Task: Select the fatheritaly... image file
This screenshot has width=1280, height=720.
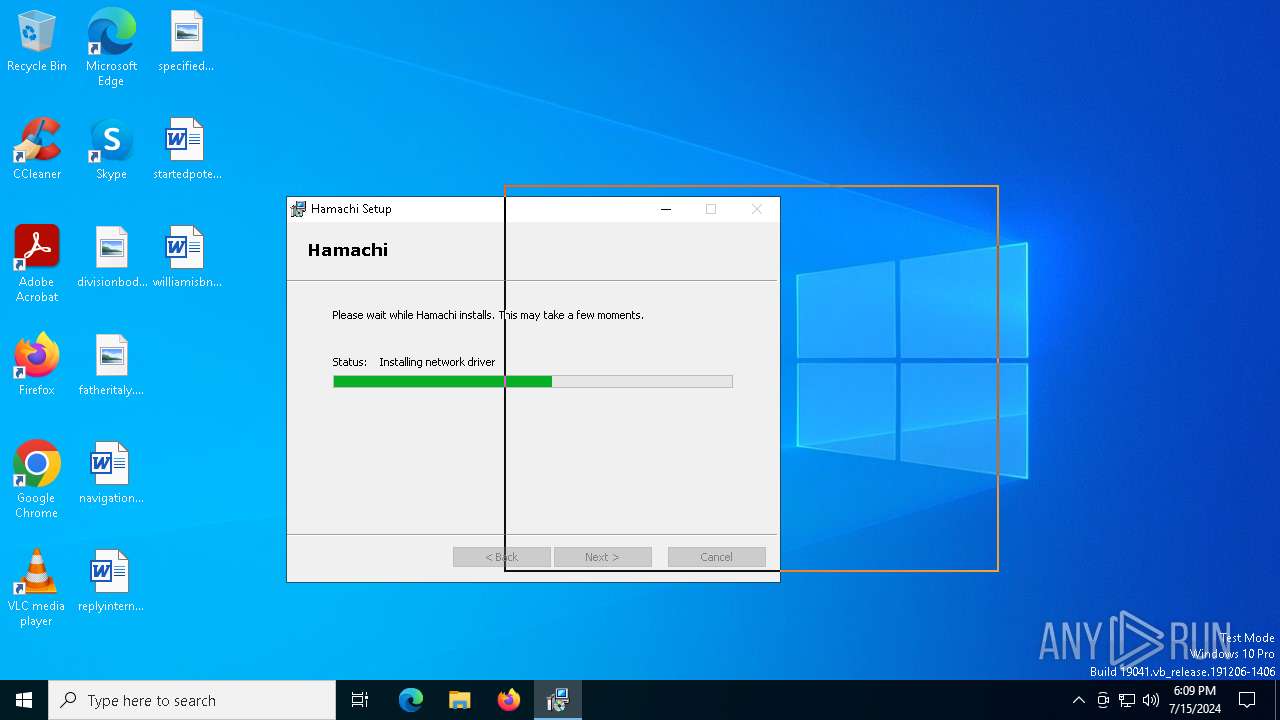Action: pyautogui.click(x=111, y=365)
